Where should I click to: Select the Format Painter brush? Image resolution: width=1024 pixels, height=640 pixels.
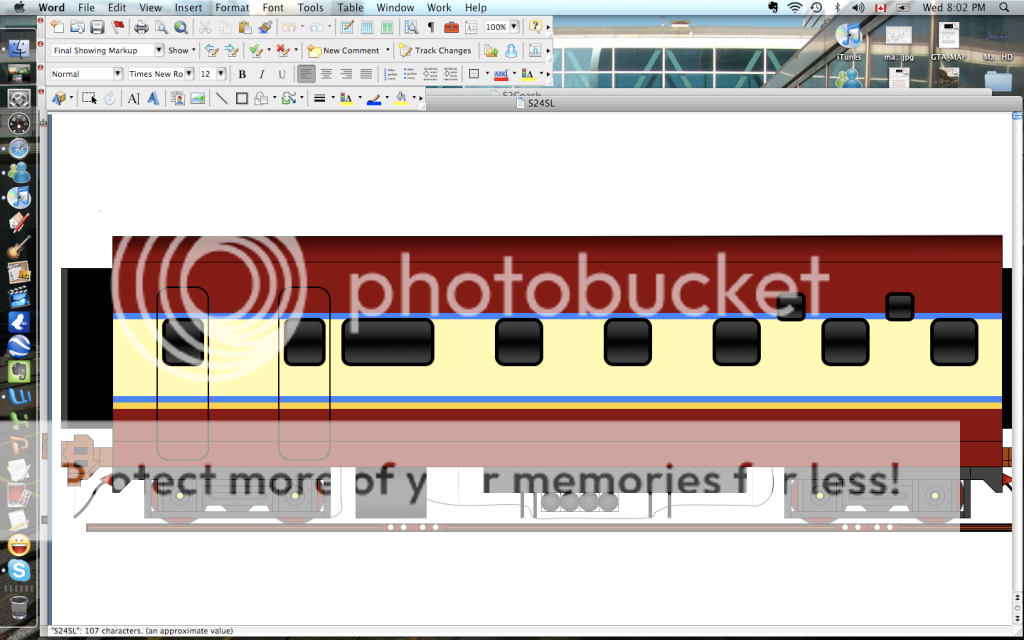click(264, 27)
